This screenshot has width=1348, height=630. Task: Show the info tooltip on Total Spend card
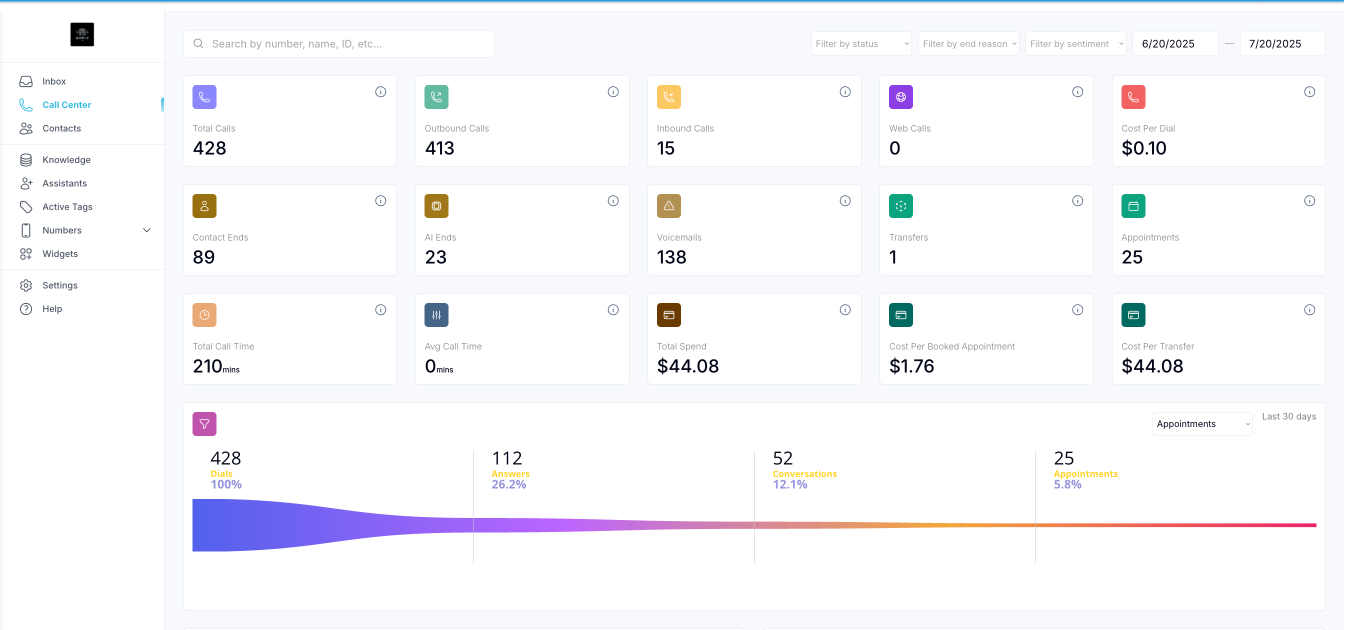[845, 309]
